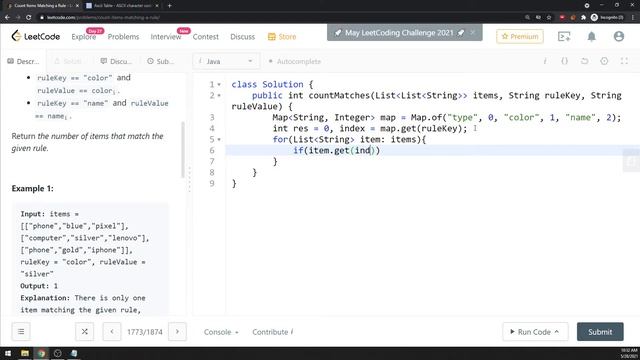The height and width of the screenshot is (360, 640).
Task: Bookmark this page with the star icon
Action: coord(549,18)
